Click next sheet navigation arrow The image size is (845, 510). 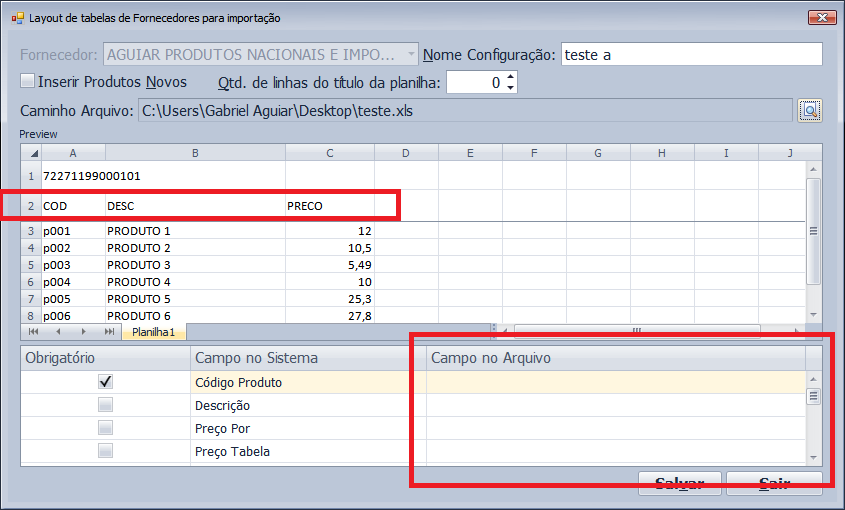point(82,332)
